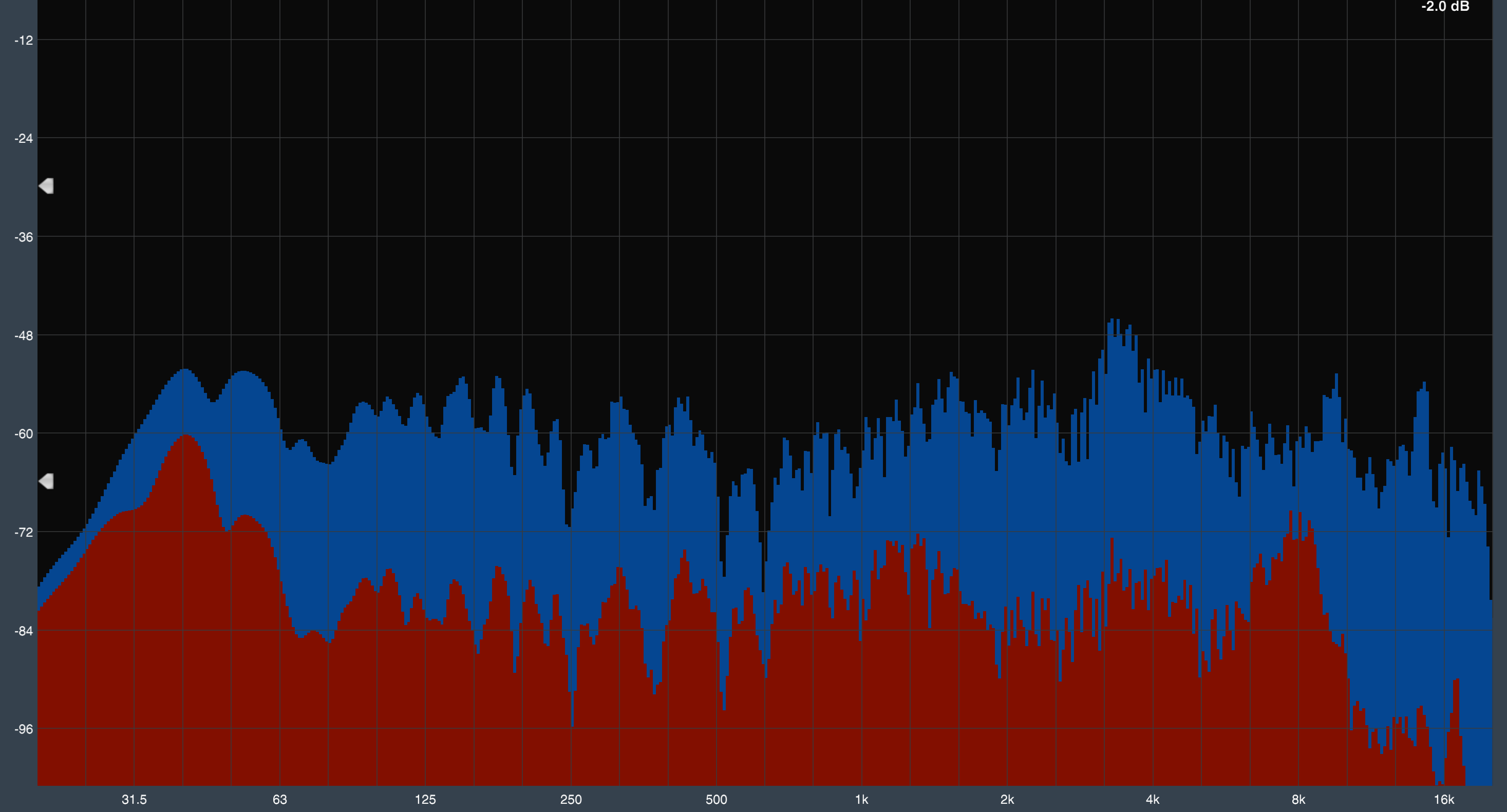Image resolution: width=1507 pixels, height=812 pixels.
Task: Click the -72 dB scale label
Action: (24, 533)
